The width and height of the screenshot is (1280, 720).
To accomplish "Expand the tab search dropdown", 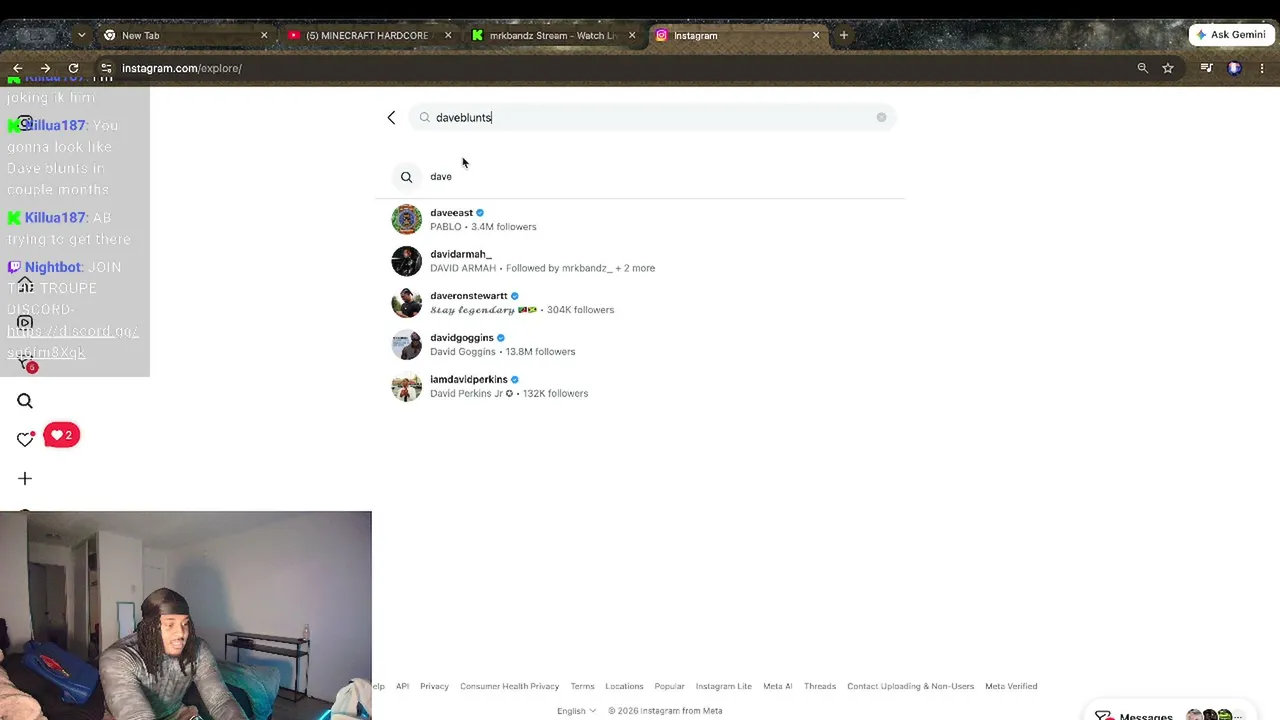I will point(81,35).
